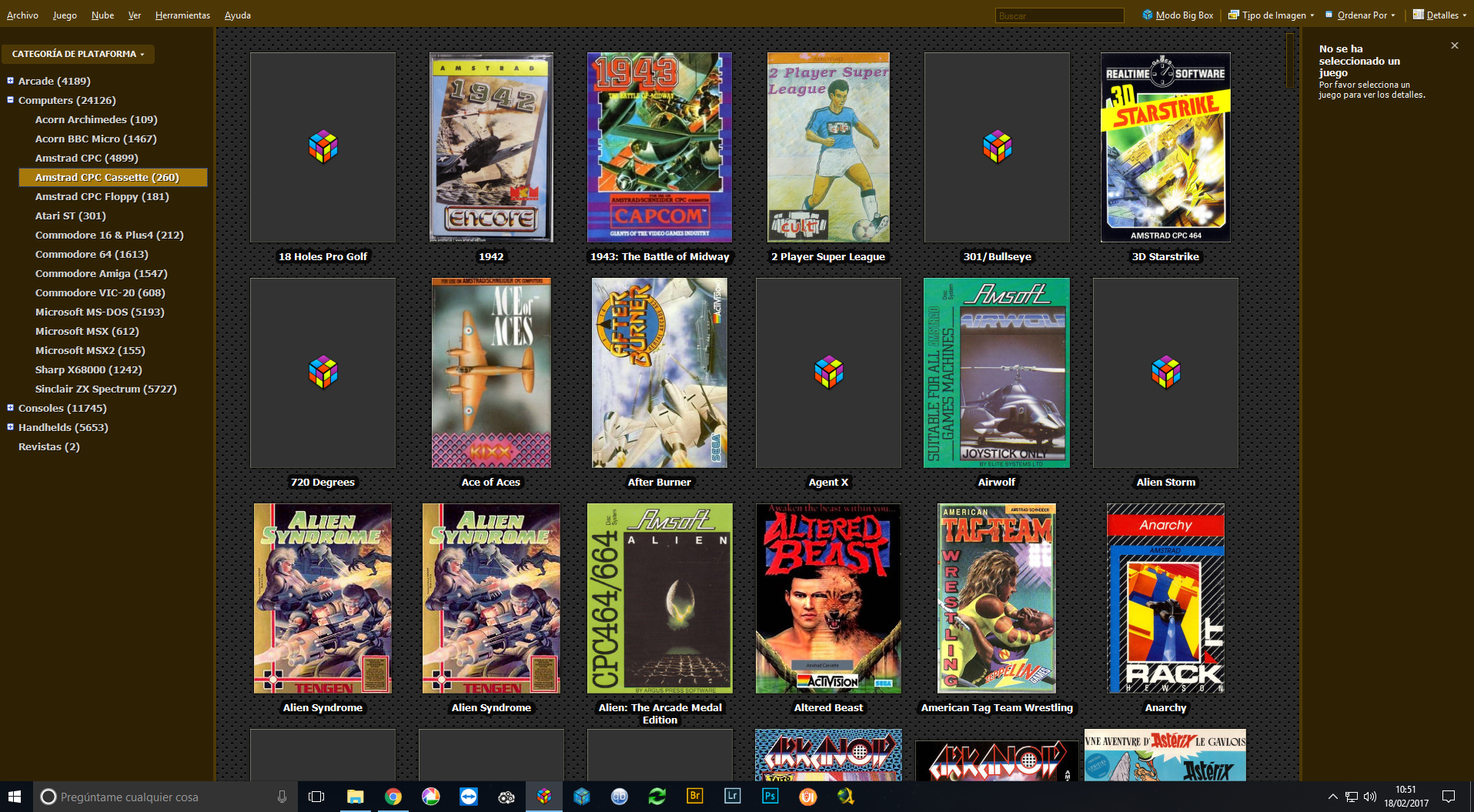The height and width of the screenshot is (812, 1474).
Task: Open the Juego menu
Action: point(65,15)
